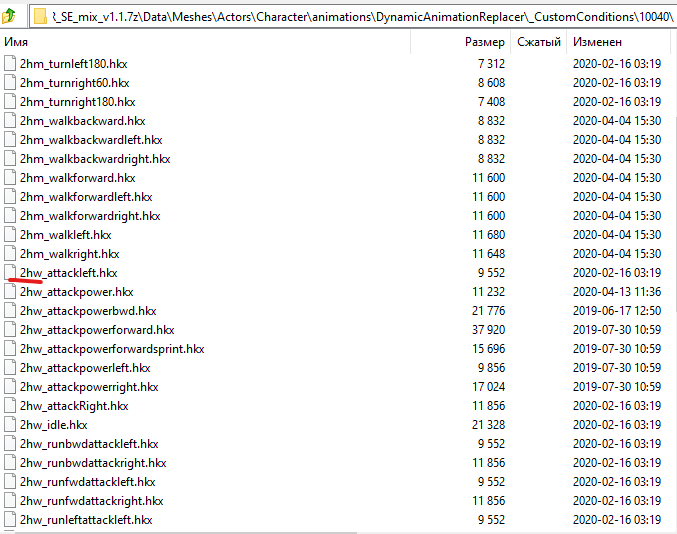
Task: Click file name 2hw_attackpowerforward.hkx
Action: pos(97,330)
